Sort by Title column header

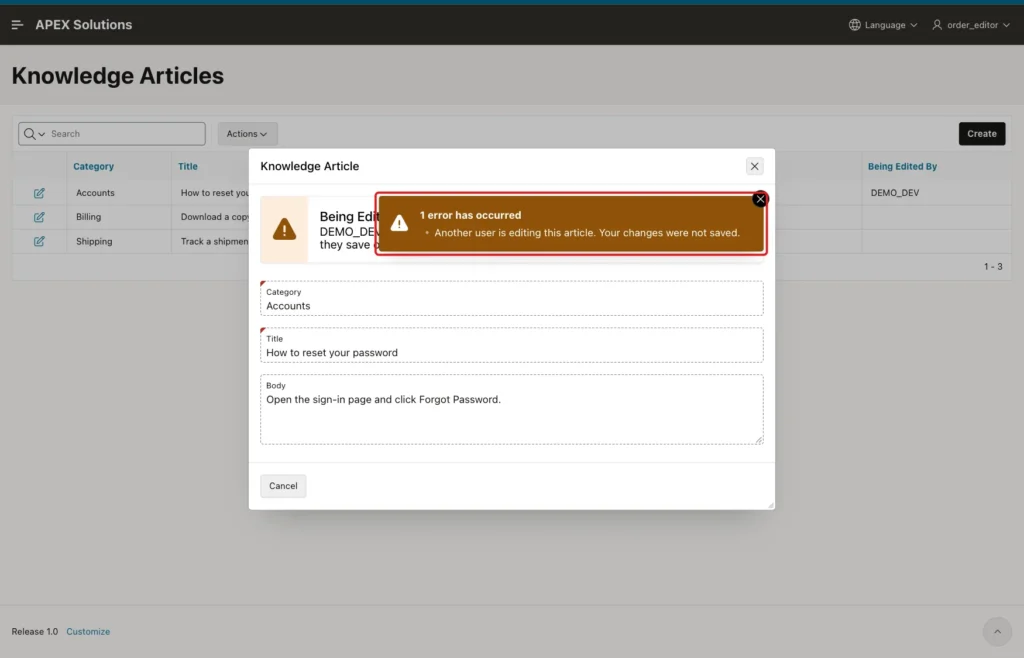pos(187,166)
